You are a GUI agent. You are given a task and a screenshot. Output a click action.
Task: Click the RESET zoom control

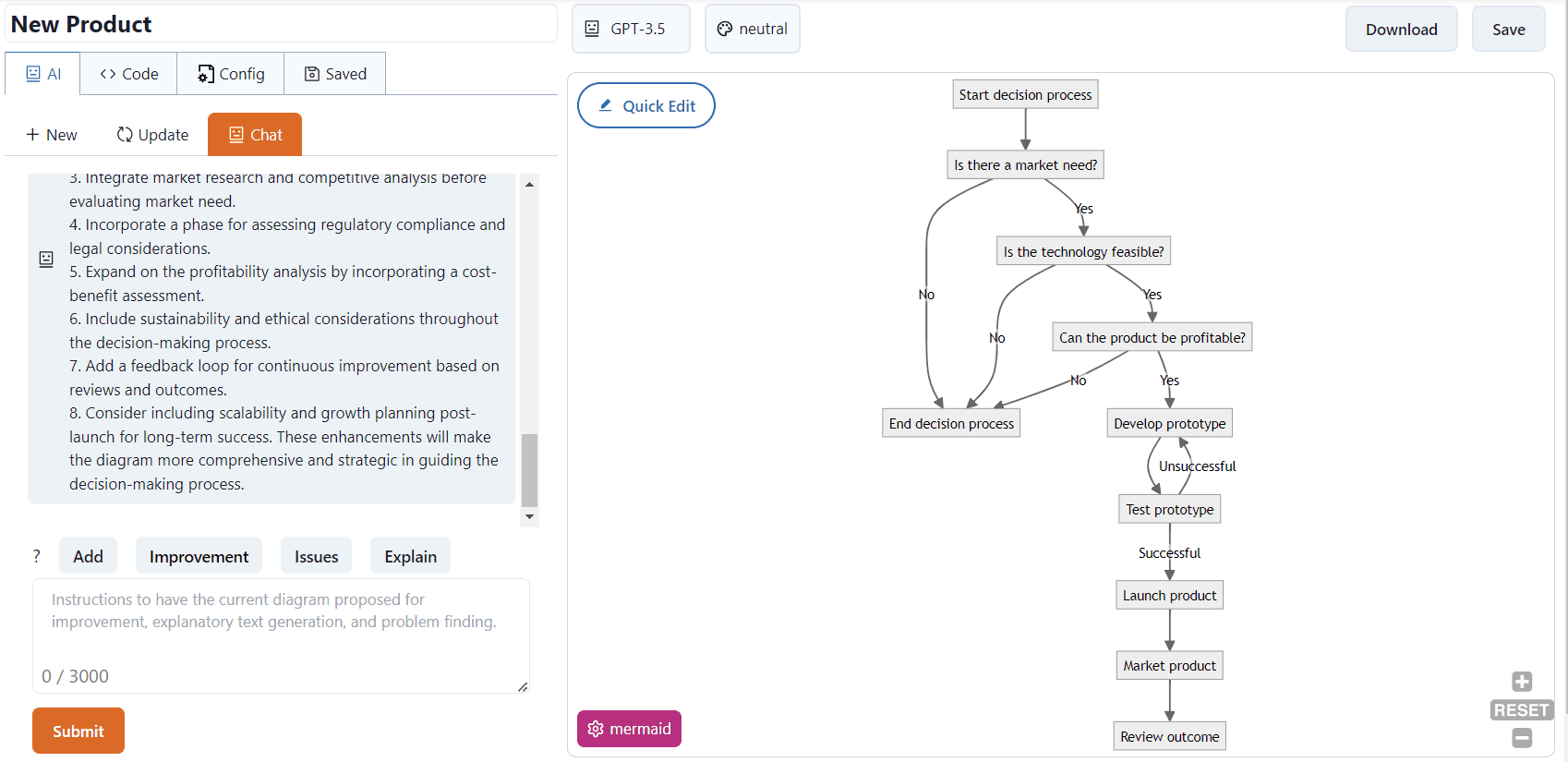(x=1522, y=709)
